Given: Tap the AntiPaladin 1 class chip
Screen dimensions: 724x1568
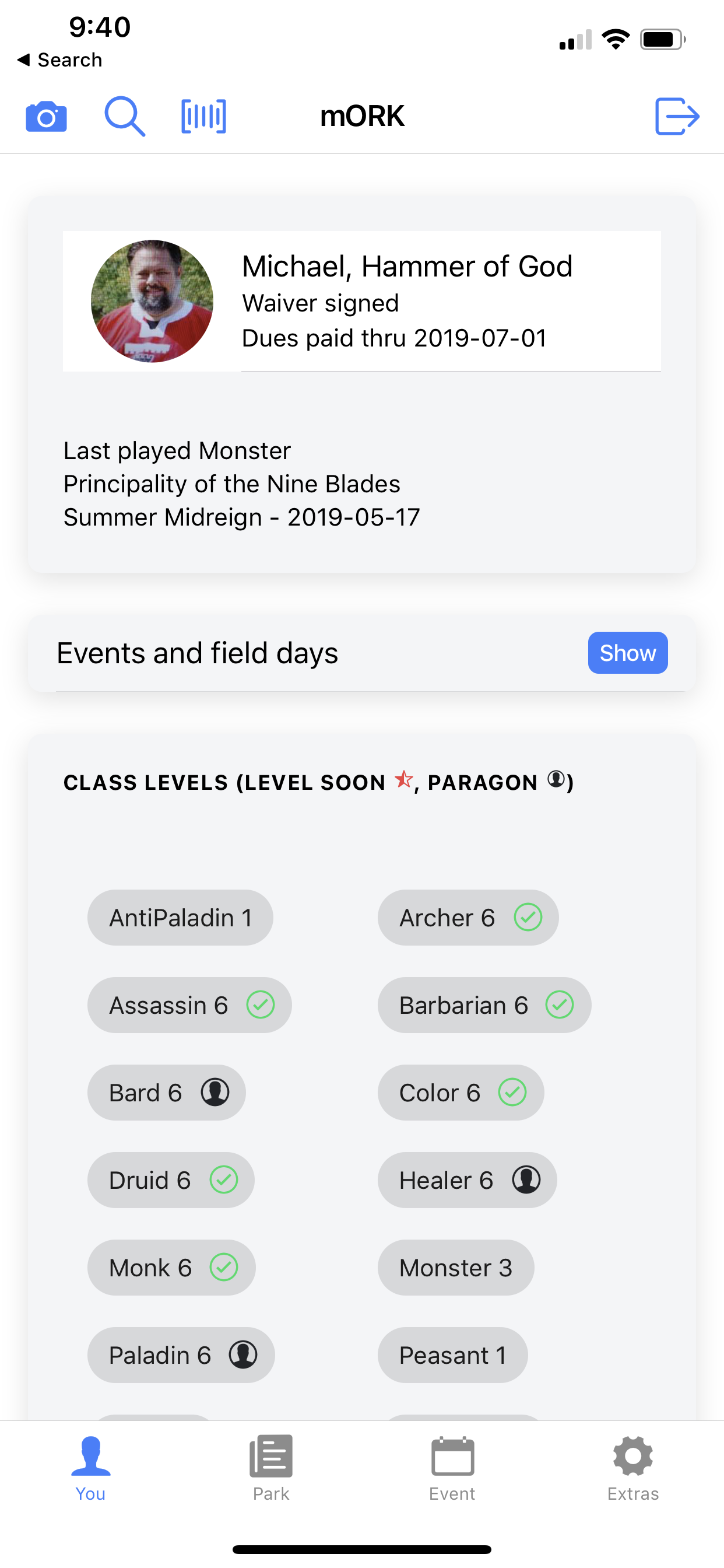Looking at the screenshot, I should click(x=180, y=918).
